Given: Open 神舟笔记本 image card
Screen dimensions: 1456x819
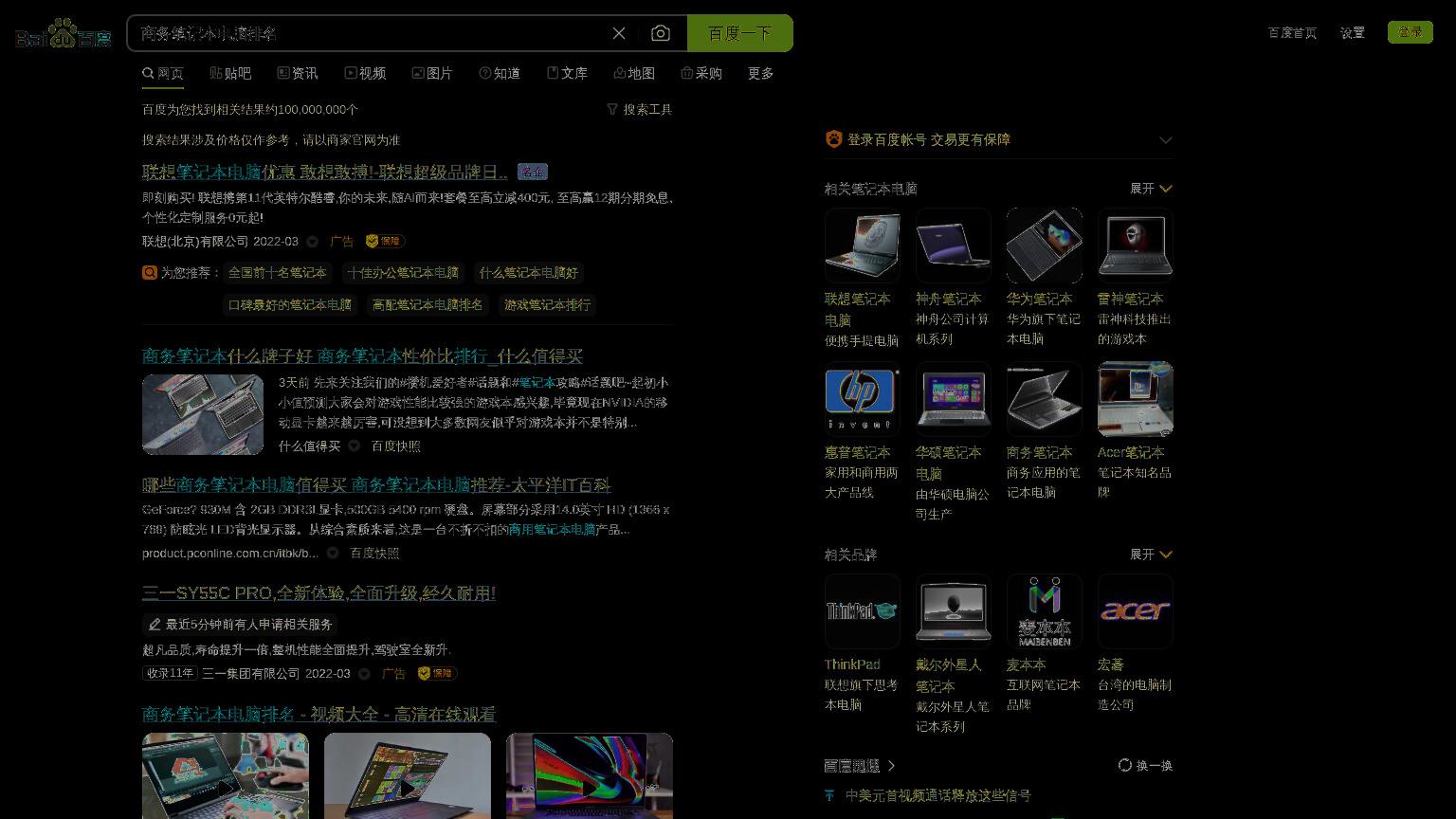Looking at the screenshot, I should pyautogui.click(x=954, y=246).
